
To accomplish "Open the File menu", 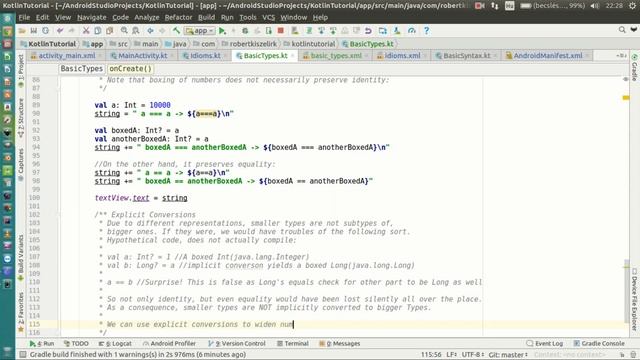I will click(x=24, y=18).
